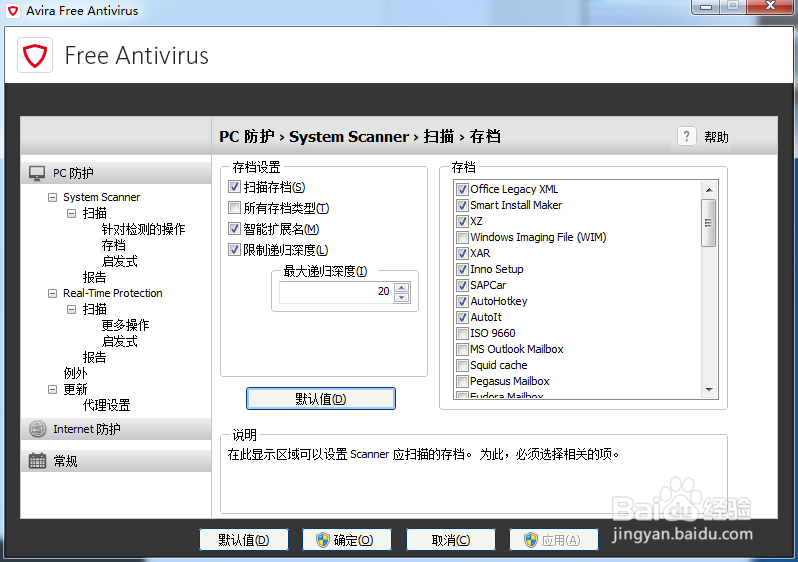Image resolution: width=798 pixels, height=562 pixels.
Task: Open 帮助 help link
Action: coord(716,137)
